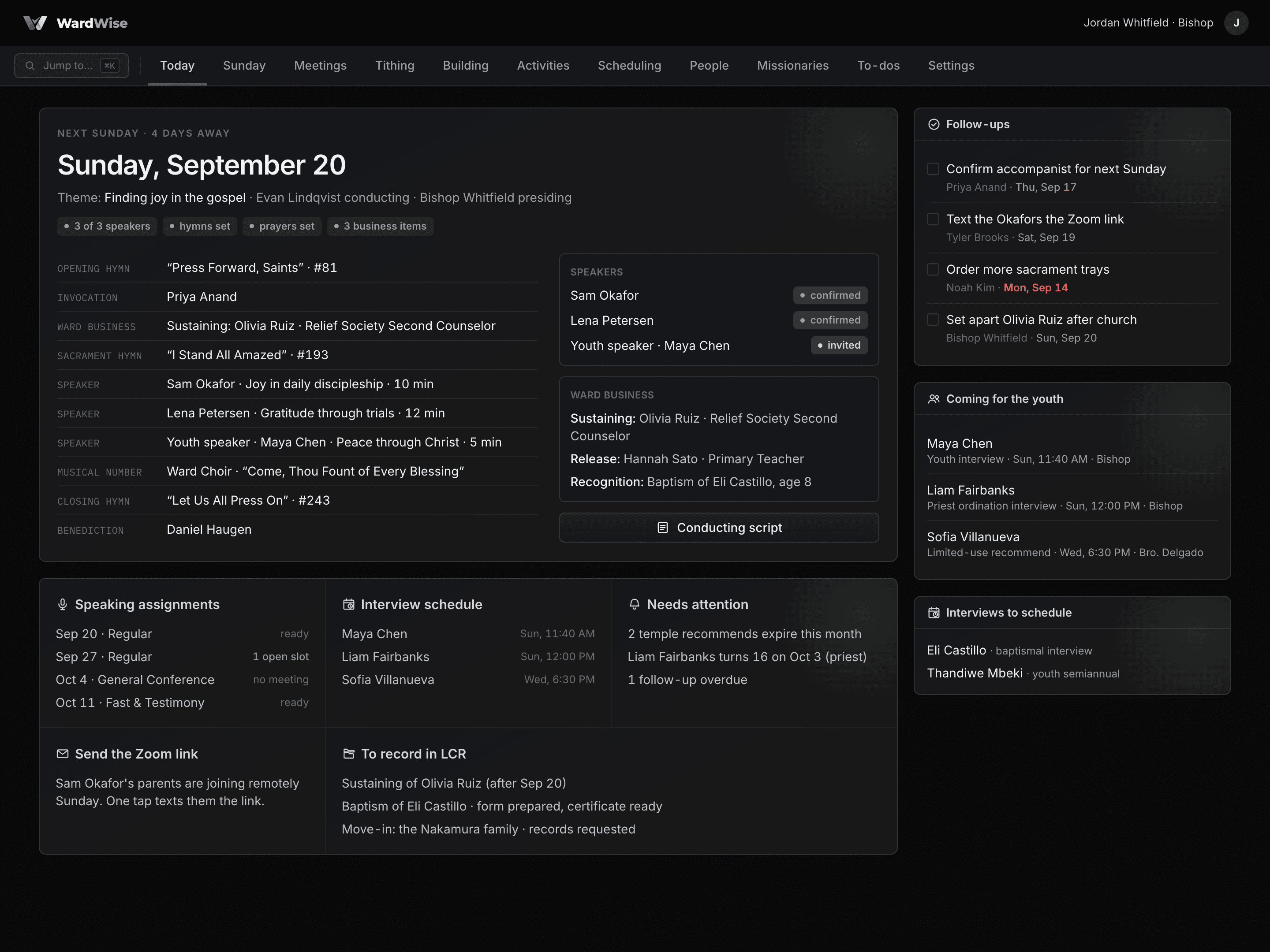Click the calendar icon beside Interview schedule
Viewport: 1270px width, 952px height.
(348, 604)
